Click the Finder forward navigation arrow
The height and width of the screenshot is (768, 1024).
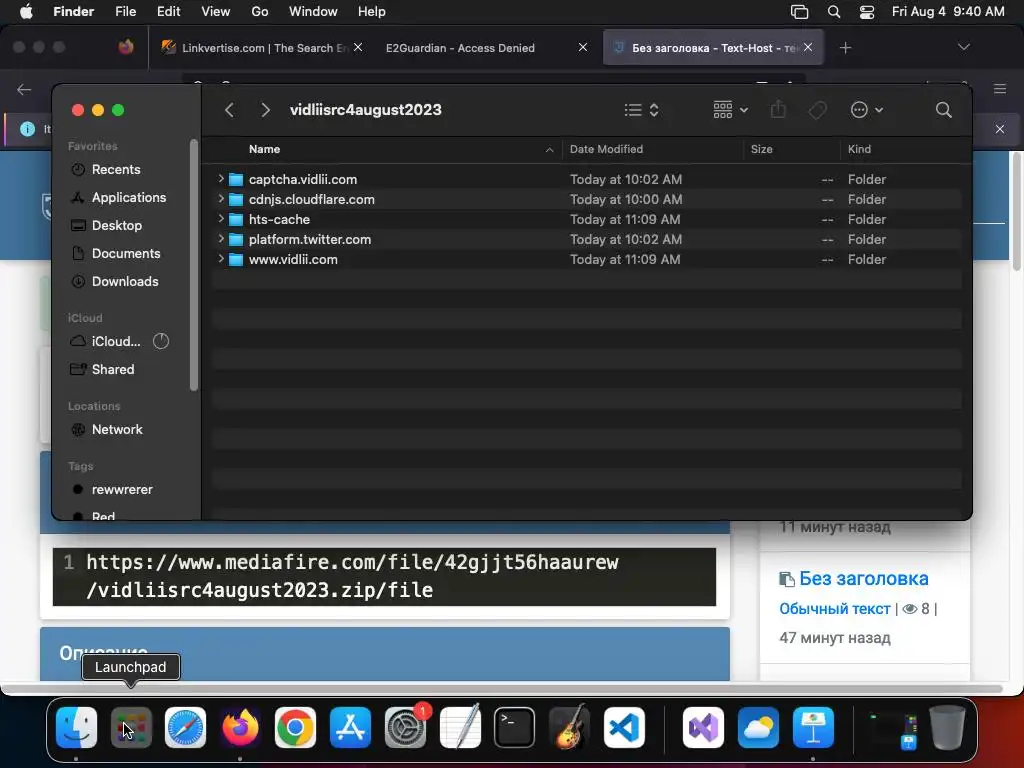265,110
